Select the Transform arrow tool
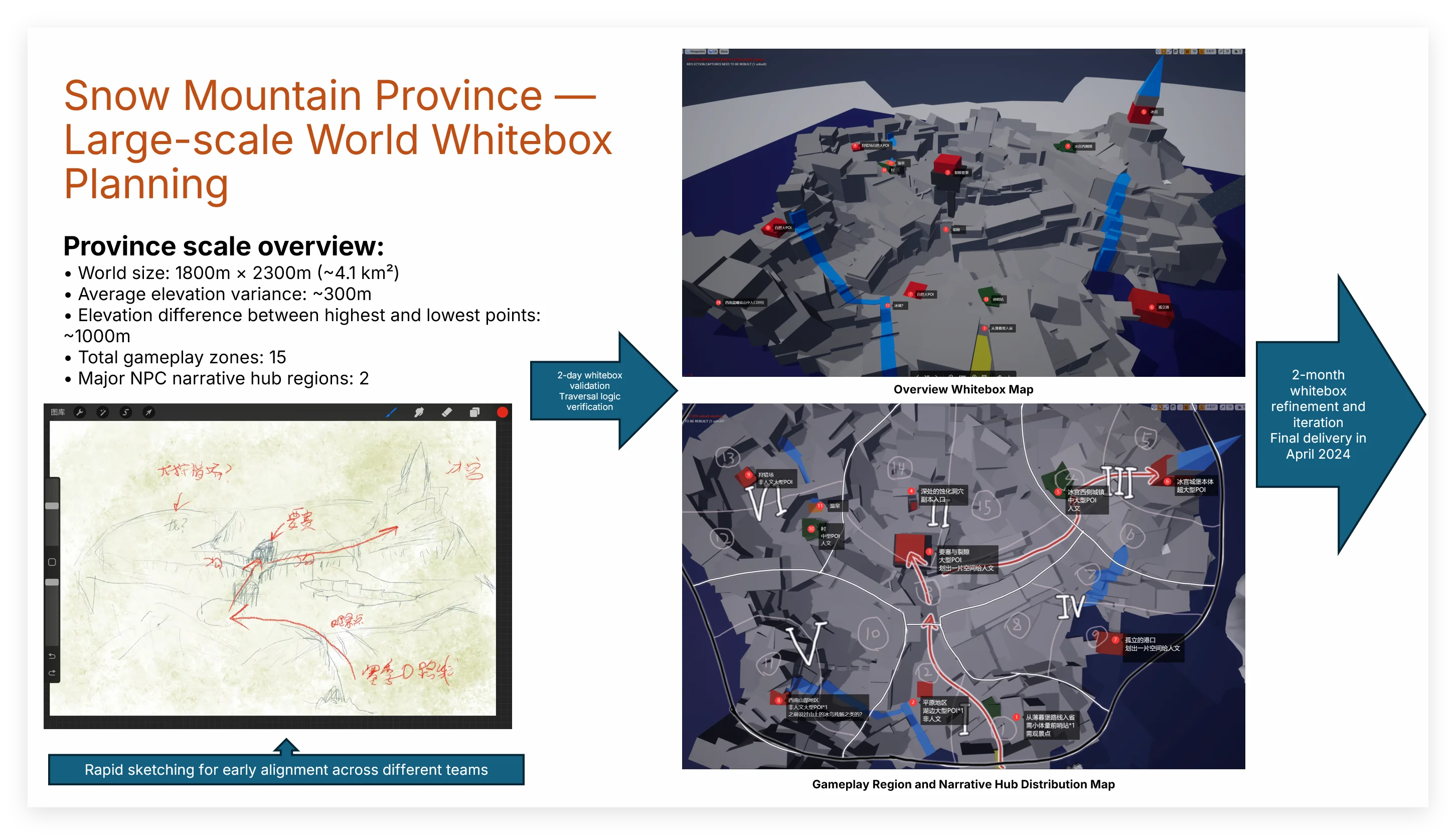1456x835 pixels. 148,412
